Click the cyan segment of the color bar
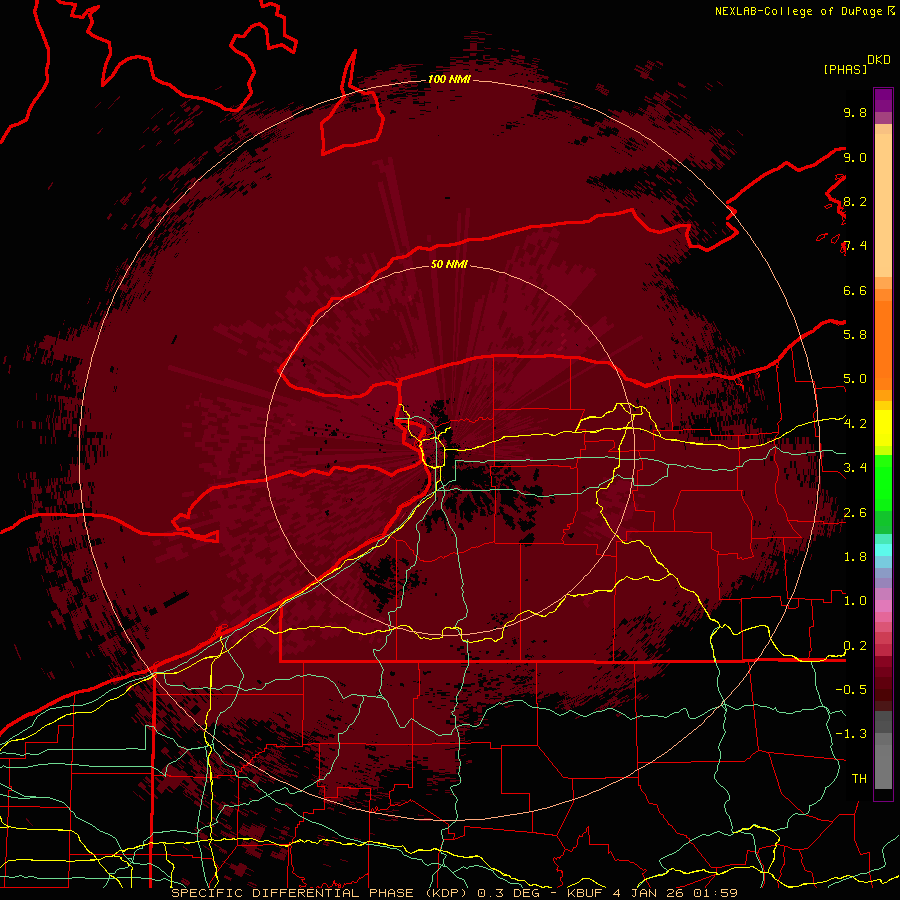Screen dimensions: 900x900 click(x=883, y=550)
